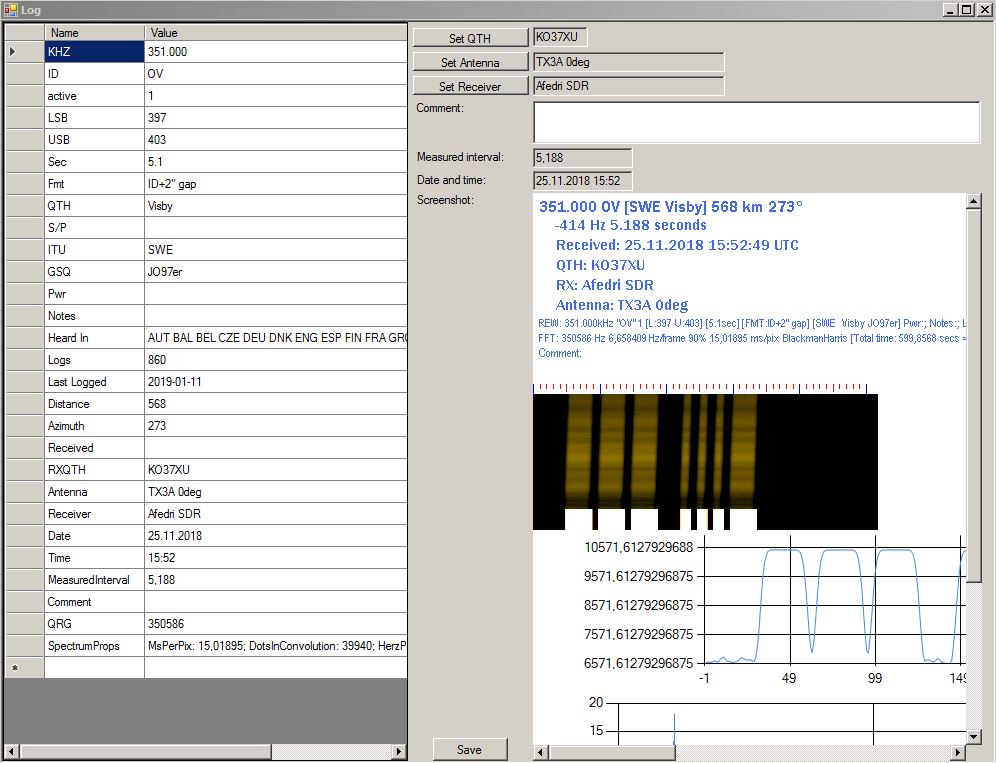Select the GSQ value cell JO97er

coord(276,272)
